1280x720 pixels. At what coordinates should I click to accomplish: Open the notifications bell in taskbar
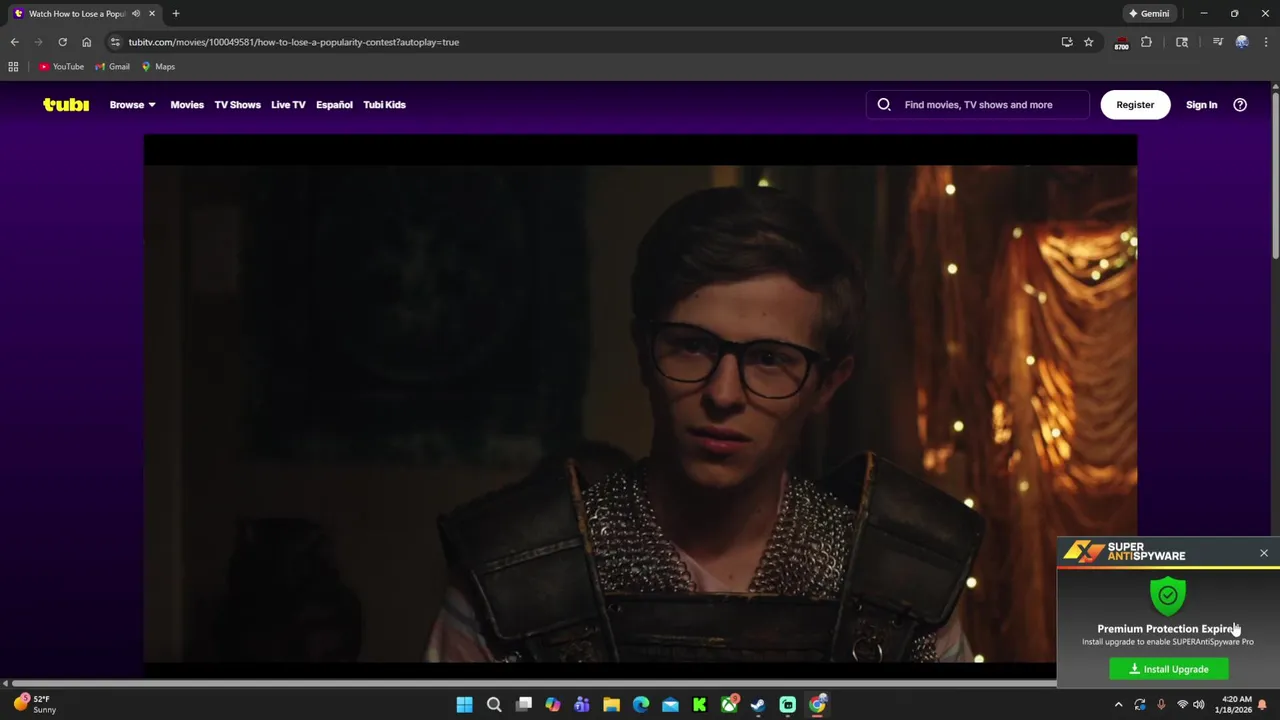1262,705
